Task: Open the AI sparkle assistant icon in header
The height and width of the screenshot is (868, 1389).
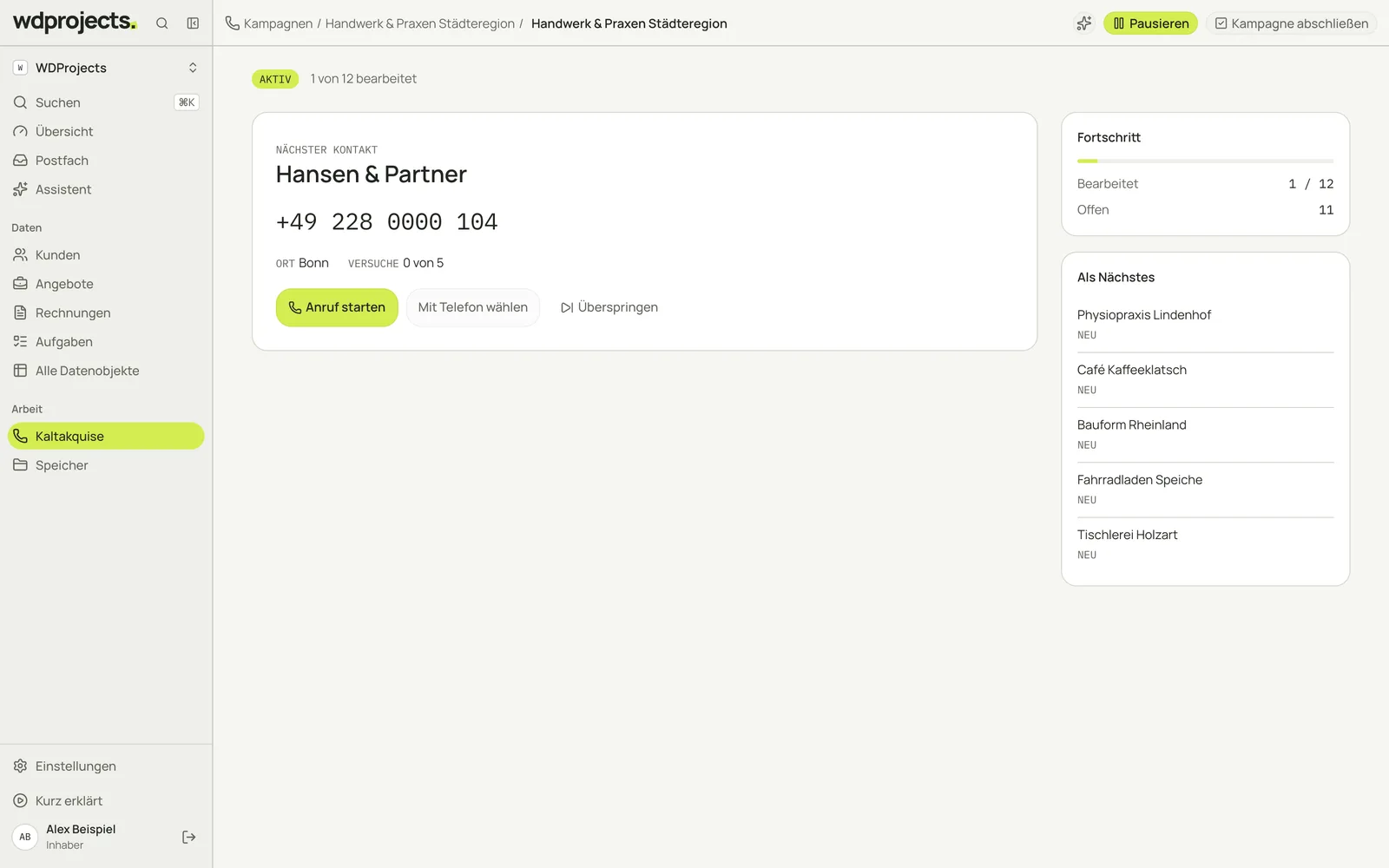Action: click(1083, 23)
